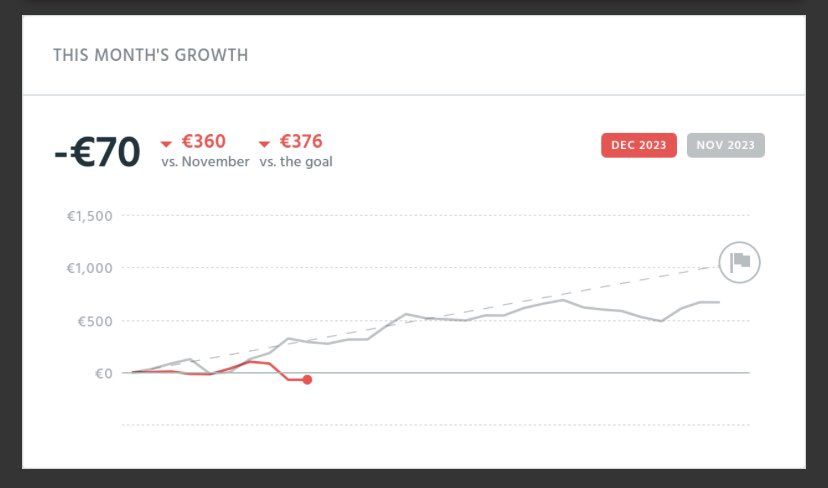Click the gray November line's peak
This screenshot has height=488, width=828.
click(563, 300)
